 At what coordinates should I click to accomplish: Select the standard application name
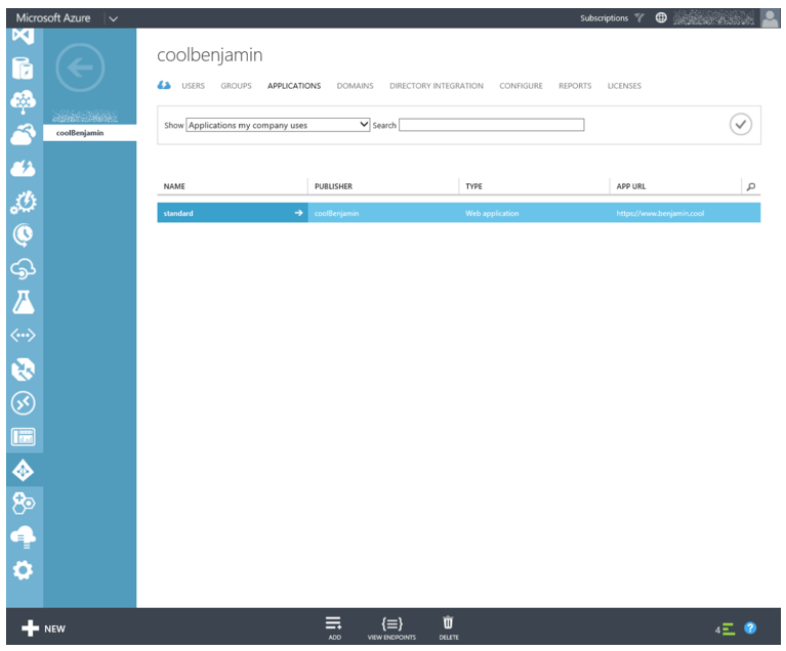pyautogui.click(x=178, y=213)
